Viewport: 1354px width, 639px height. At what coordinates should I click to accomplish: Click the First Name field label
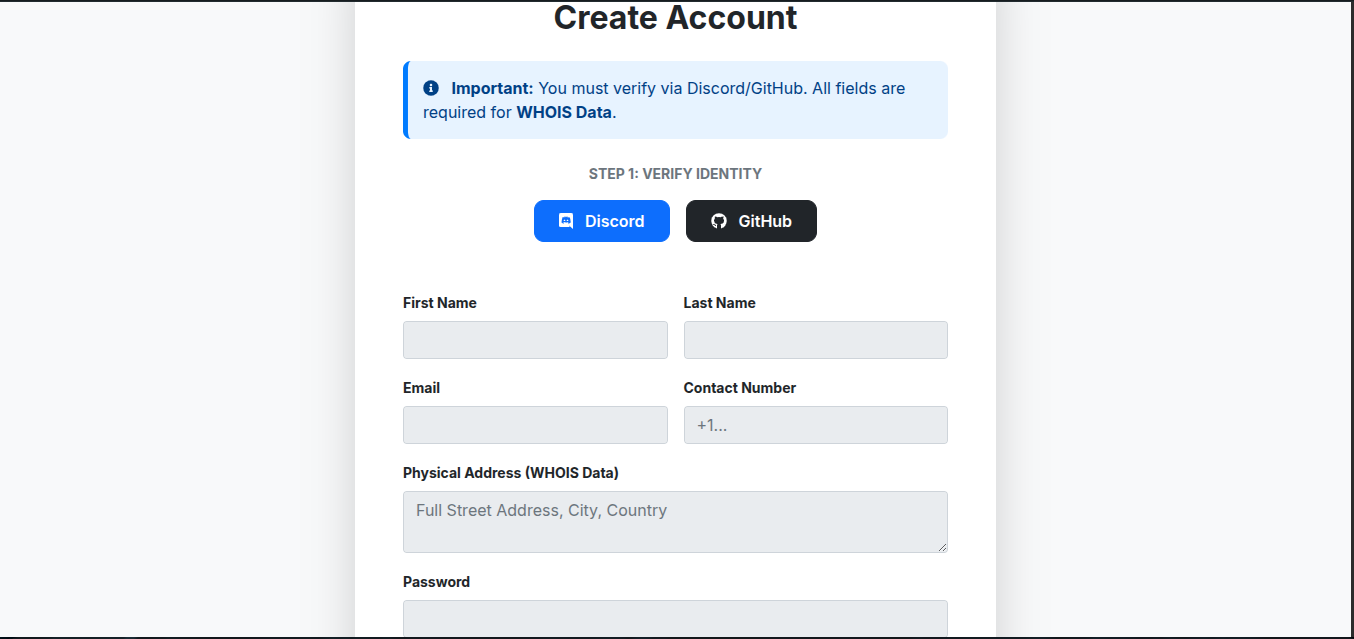pos(439,302)
